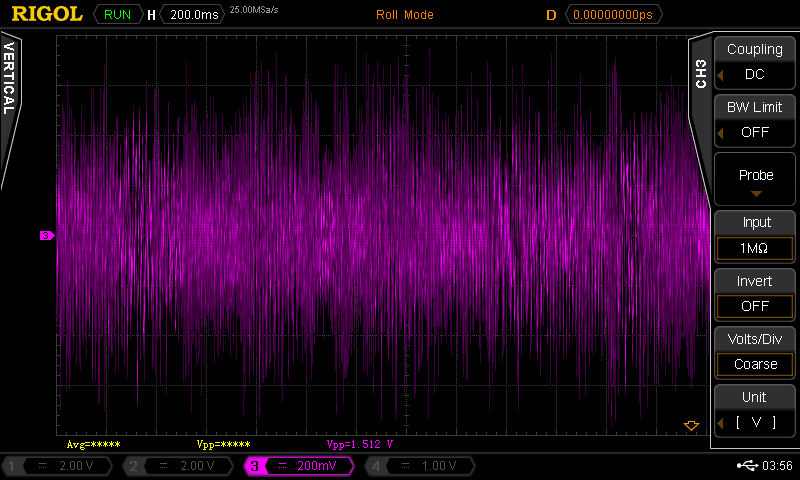Expand the Probe submenu

(755, 180)
